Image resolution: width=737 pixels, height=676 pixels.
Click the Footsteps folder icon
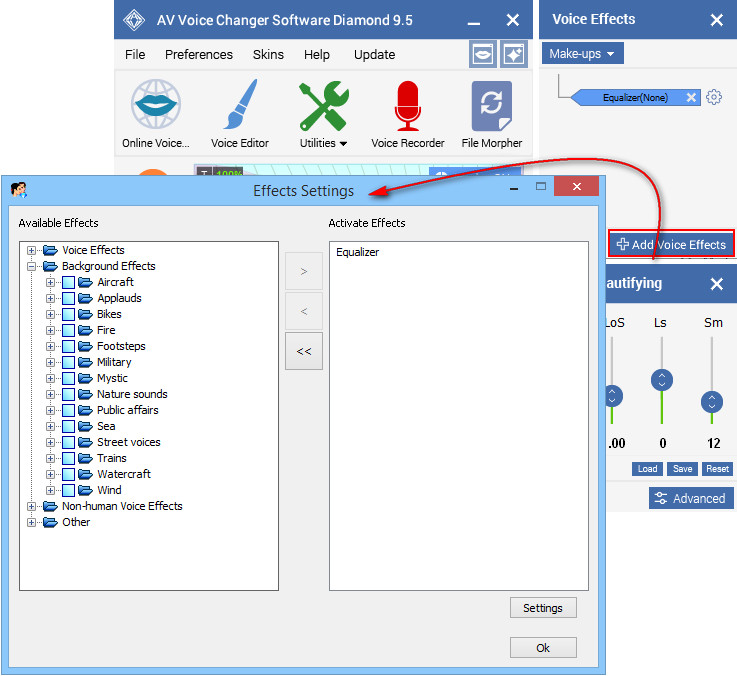pos(85,346)
